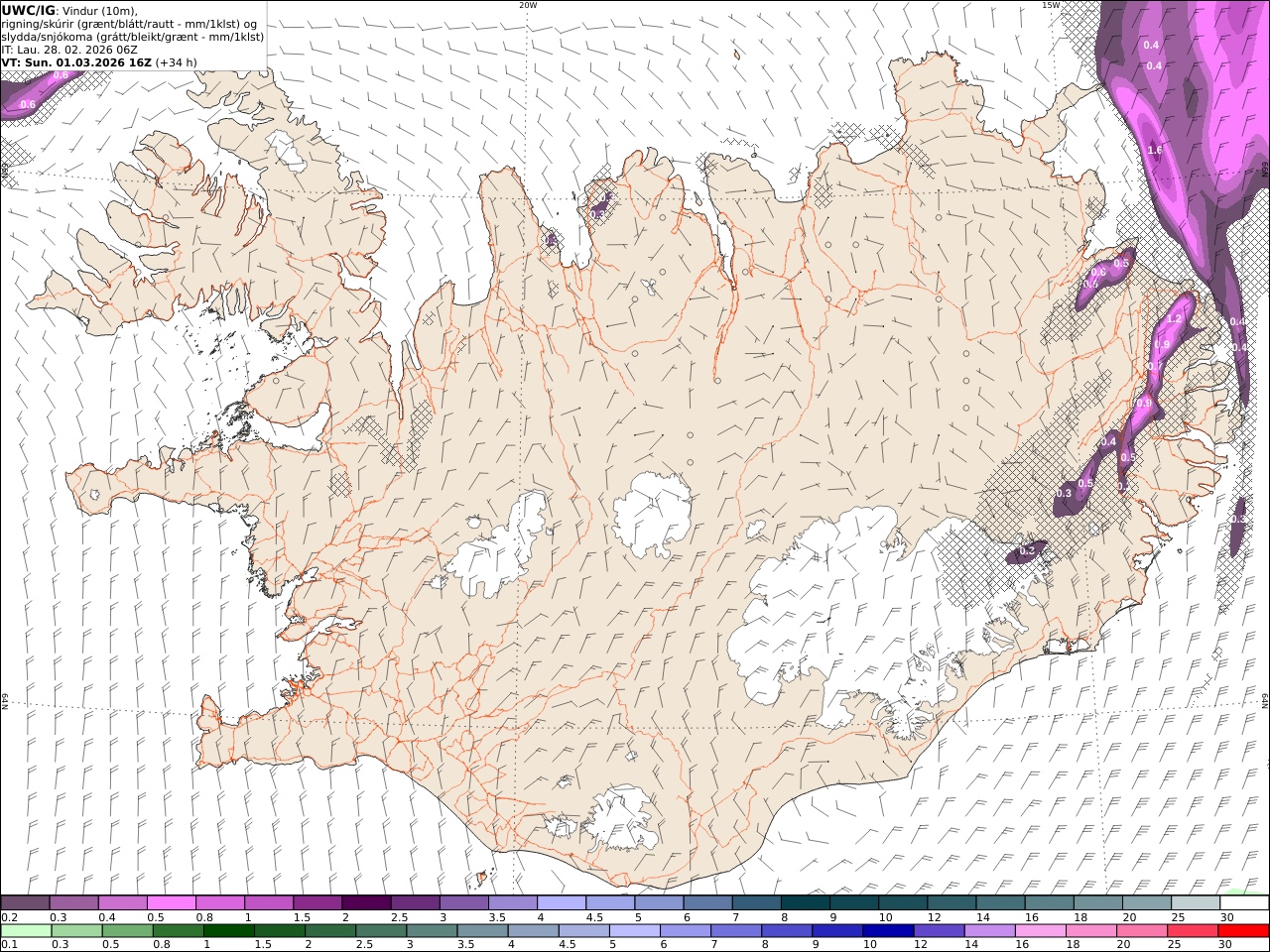This screenshot has width=1270, height=952.
Task: Click the dark teal 8 snow legend swatch
Action: 806,902
